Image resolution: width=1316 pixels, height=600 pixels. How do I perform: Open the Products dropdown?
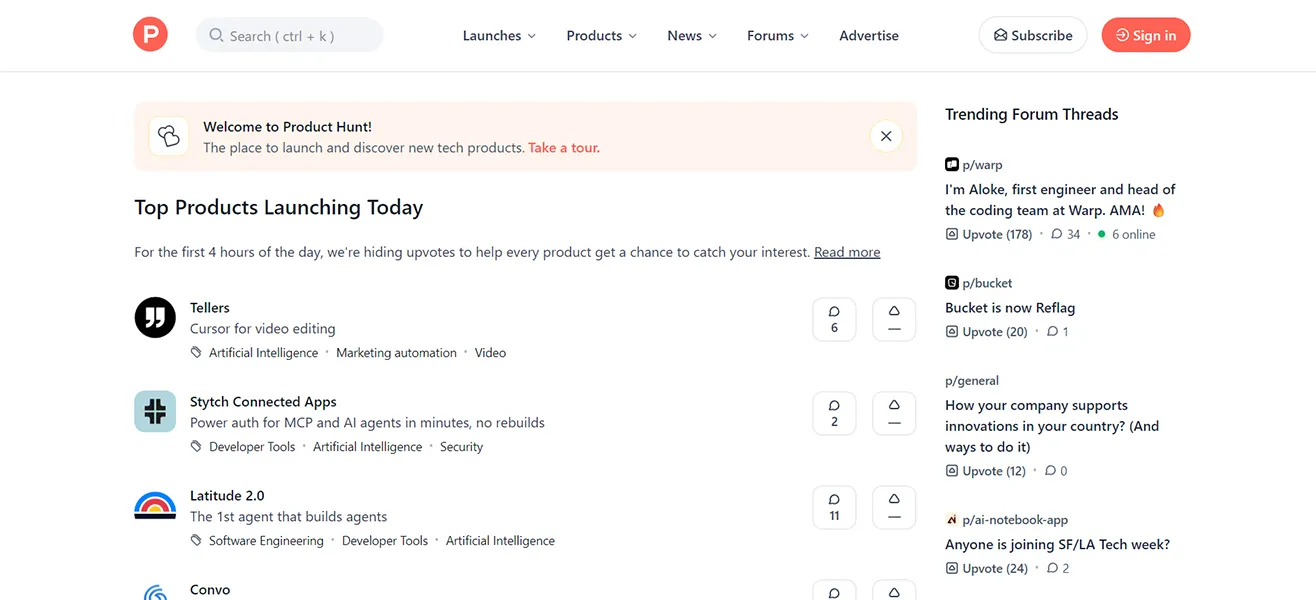point(600,35)
